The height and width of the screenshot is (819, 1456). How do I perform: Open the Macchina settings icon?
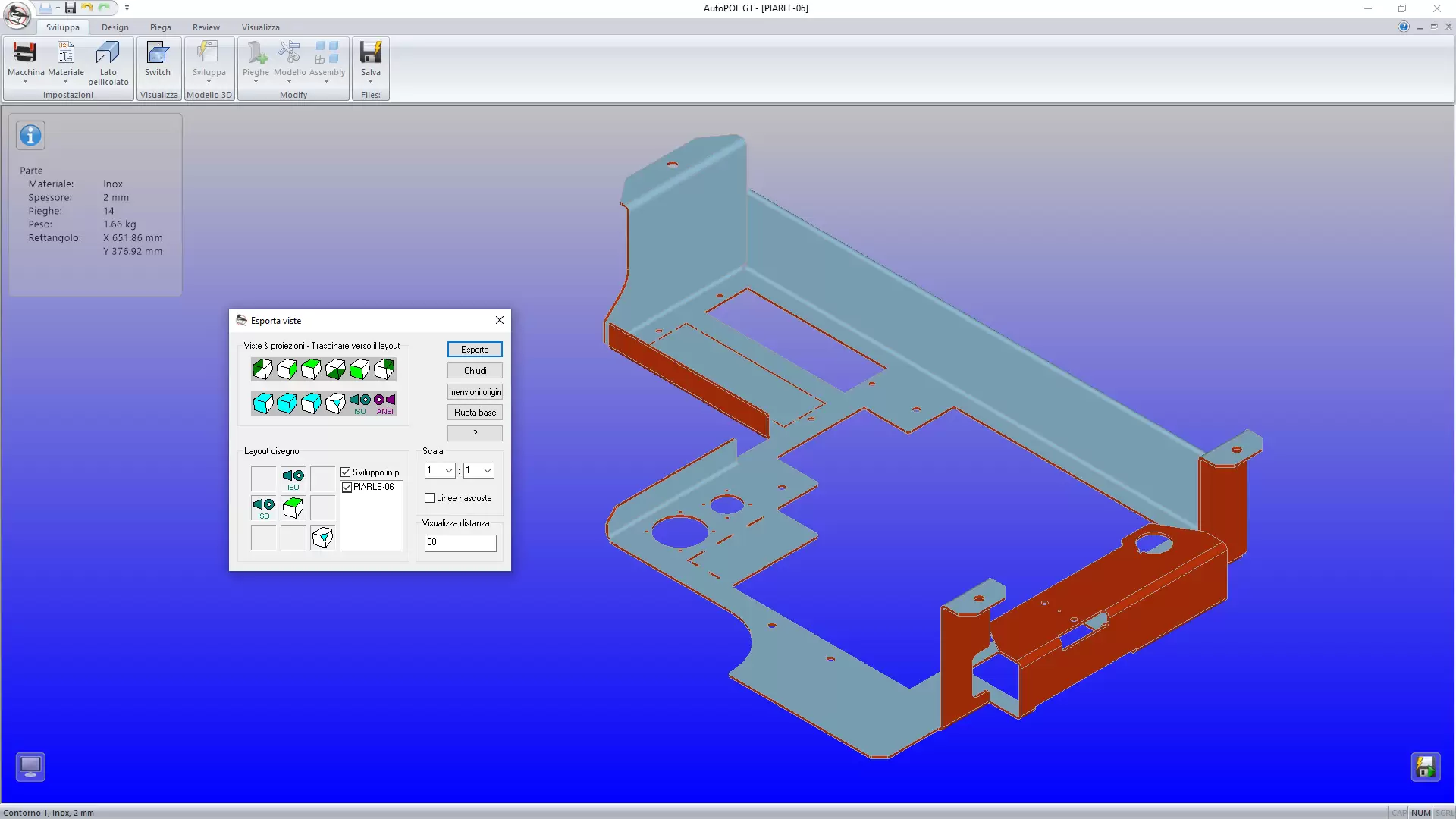point(25,53)
